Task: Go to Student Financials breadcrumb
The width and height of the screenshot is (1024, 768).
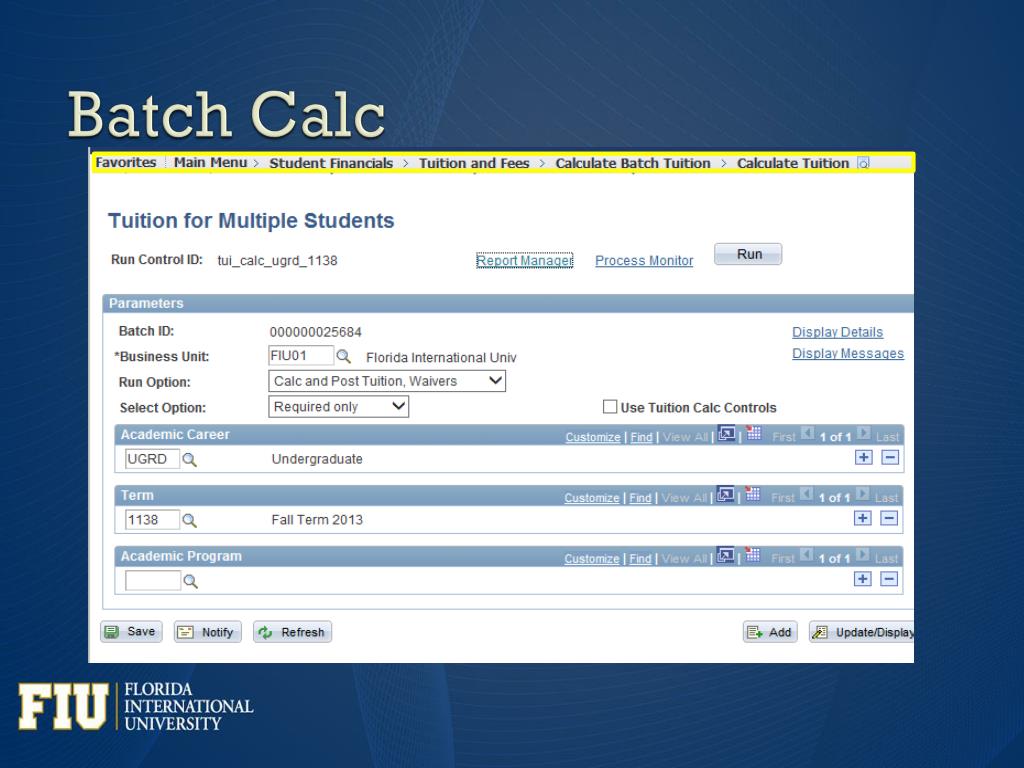Action: 331,163
